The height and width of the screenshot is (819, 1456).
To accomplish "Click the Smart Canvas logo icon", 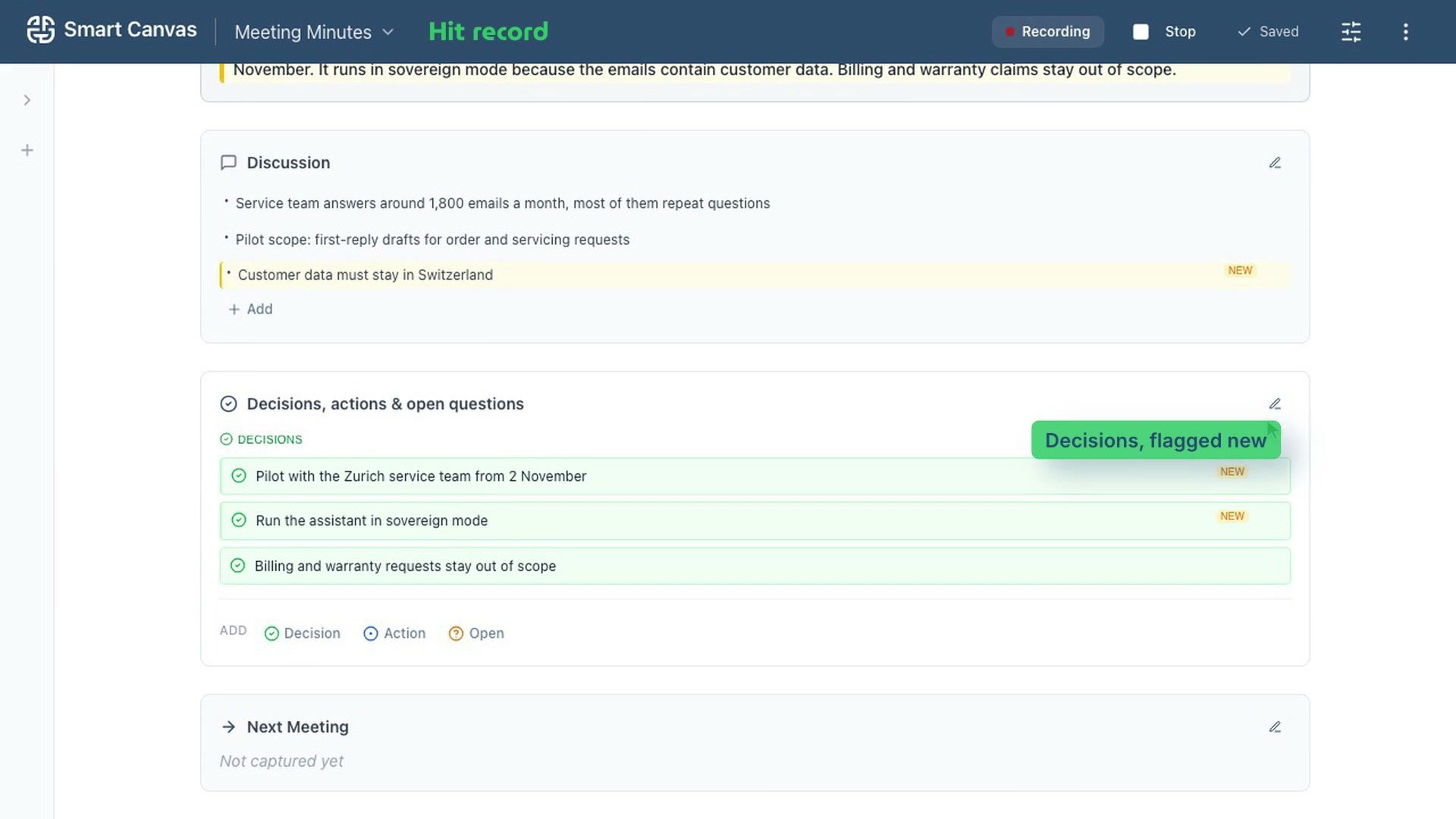I will (41, 30).
